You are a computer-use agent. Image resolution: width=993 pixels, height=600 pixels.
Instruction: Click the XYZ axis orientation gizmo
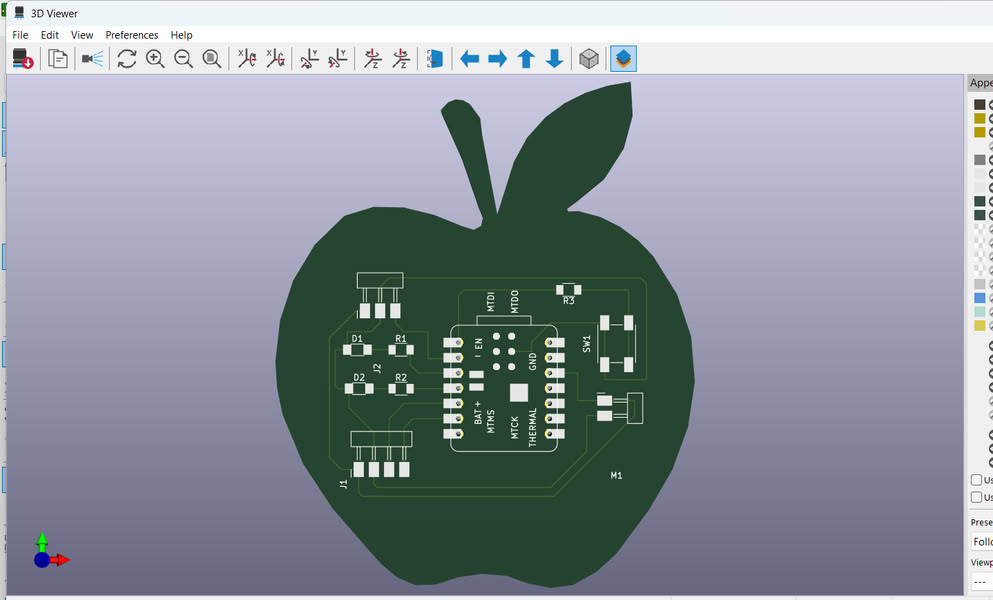coord(51,551)
